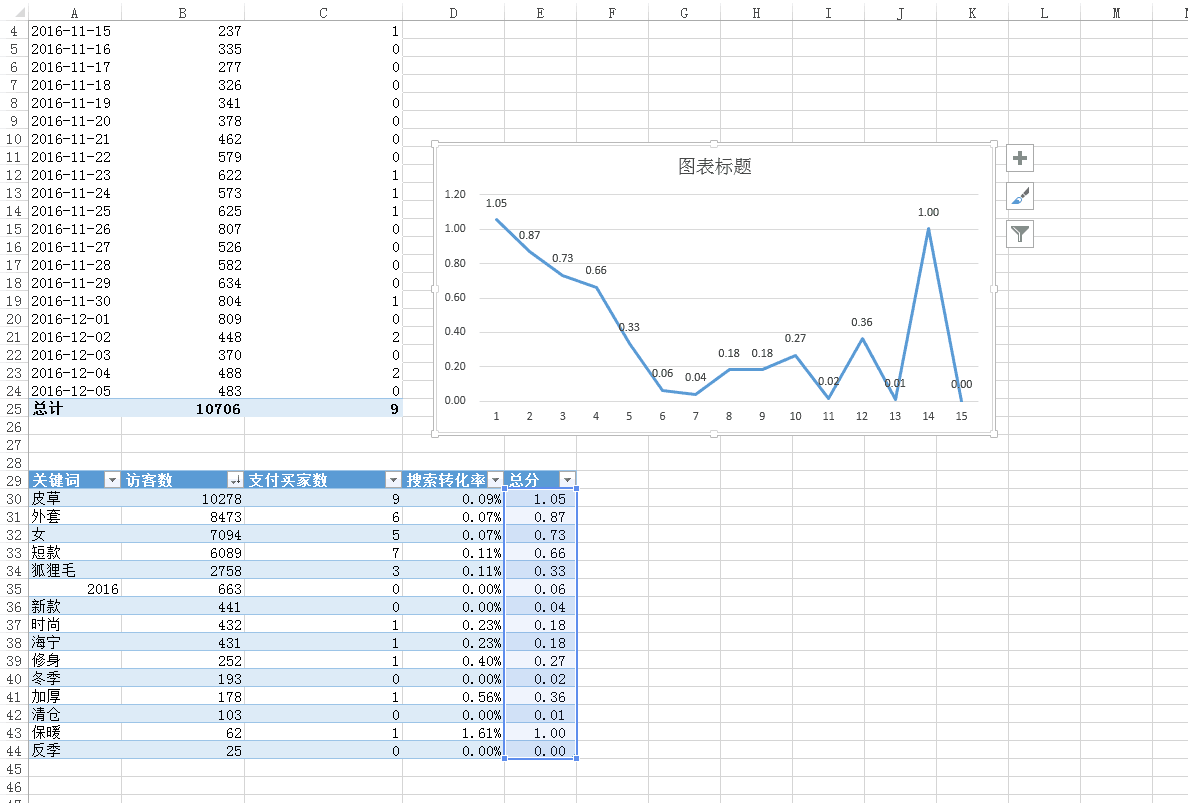The image size is (1188, 803).
Task: Click the keyword cell 外套
Action: [x=74, y=517]
